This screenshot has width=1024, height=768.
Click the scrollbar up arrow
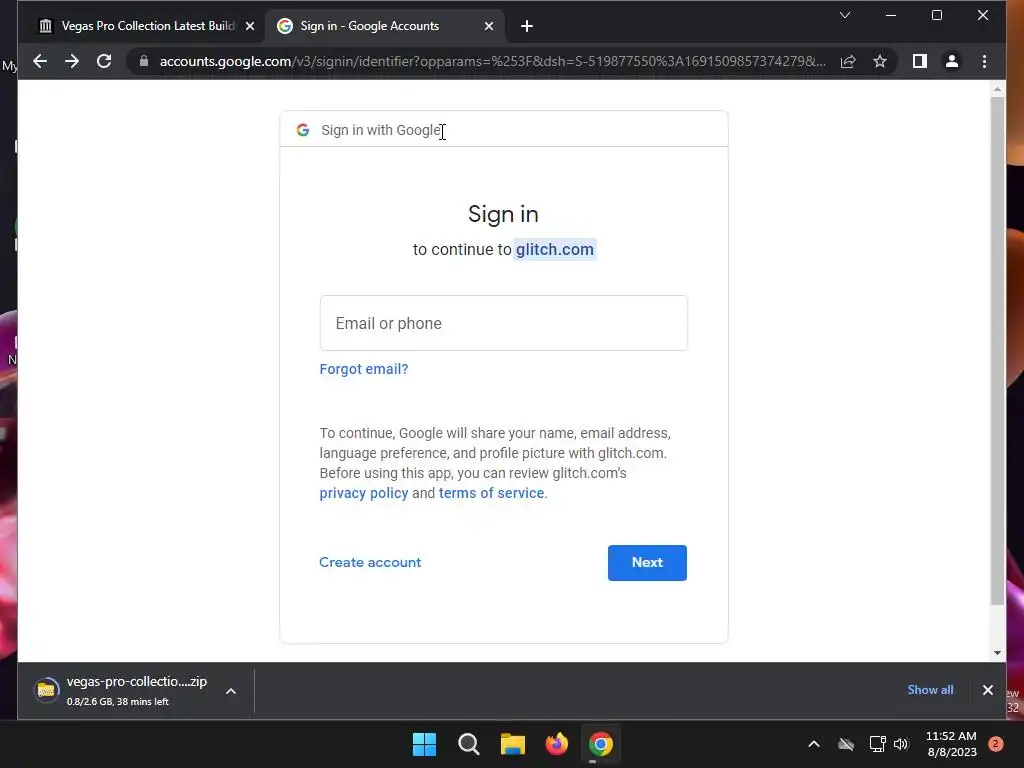point(997,89)
